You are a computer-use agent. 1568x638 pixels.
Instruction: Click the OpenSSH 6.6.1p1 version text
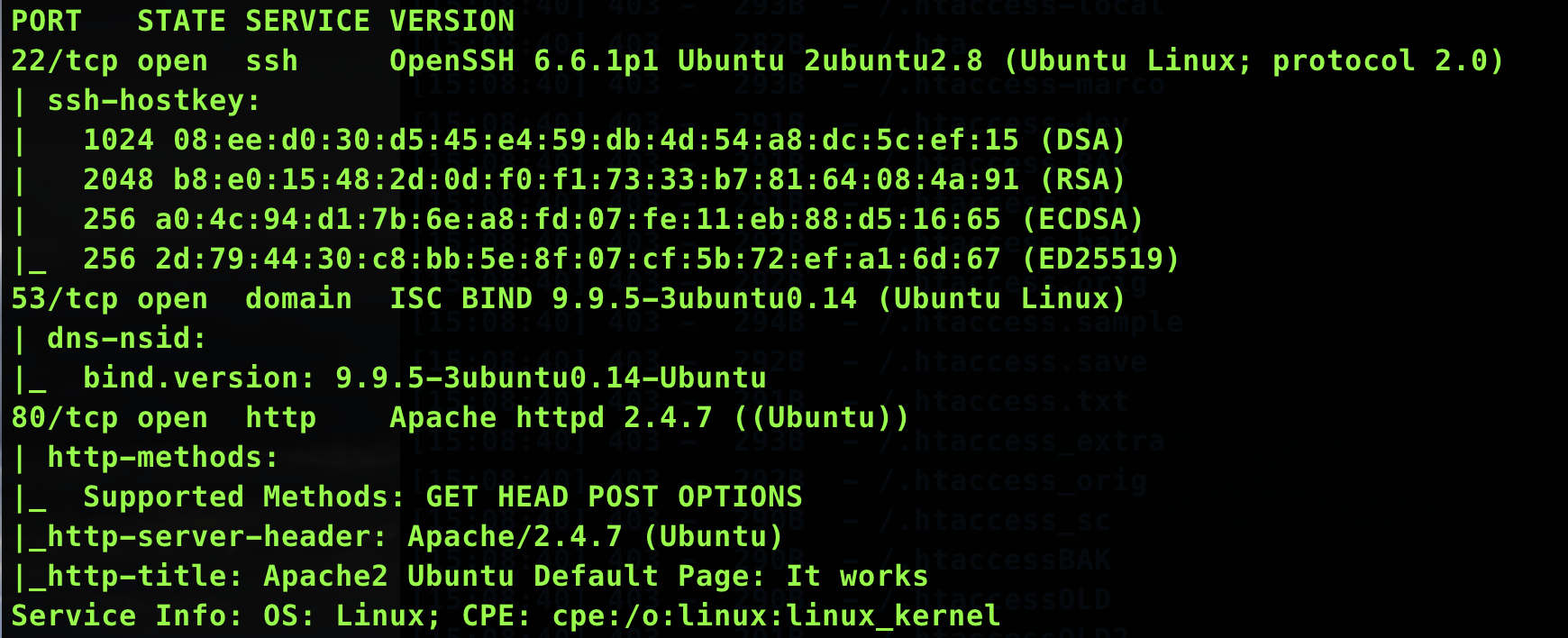tap(524, 60)
